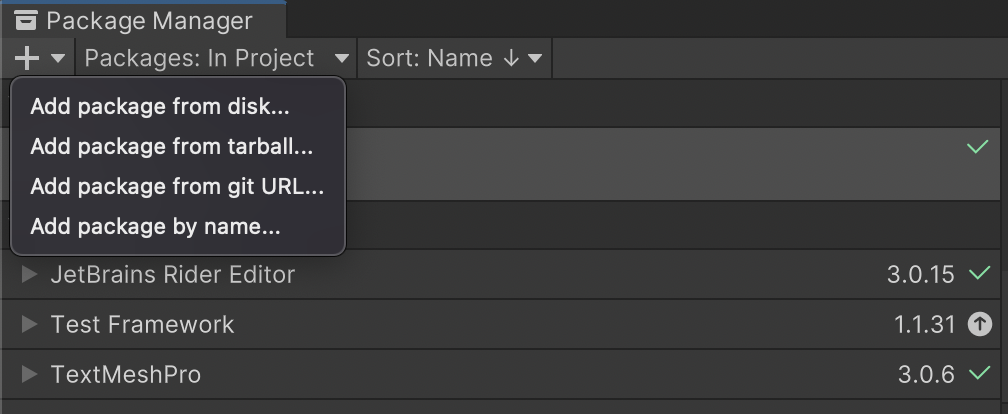Click the Package Manager archive box icon
Viewport: 1008px width, 414px height.
tap(26, 21)
